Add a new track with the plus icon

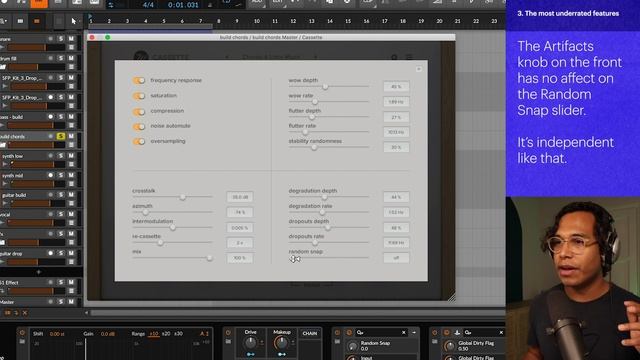[x=39, y=272]
